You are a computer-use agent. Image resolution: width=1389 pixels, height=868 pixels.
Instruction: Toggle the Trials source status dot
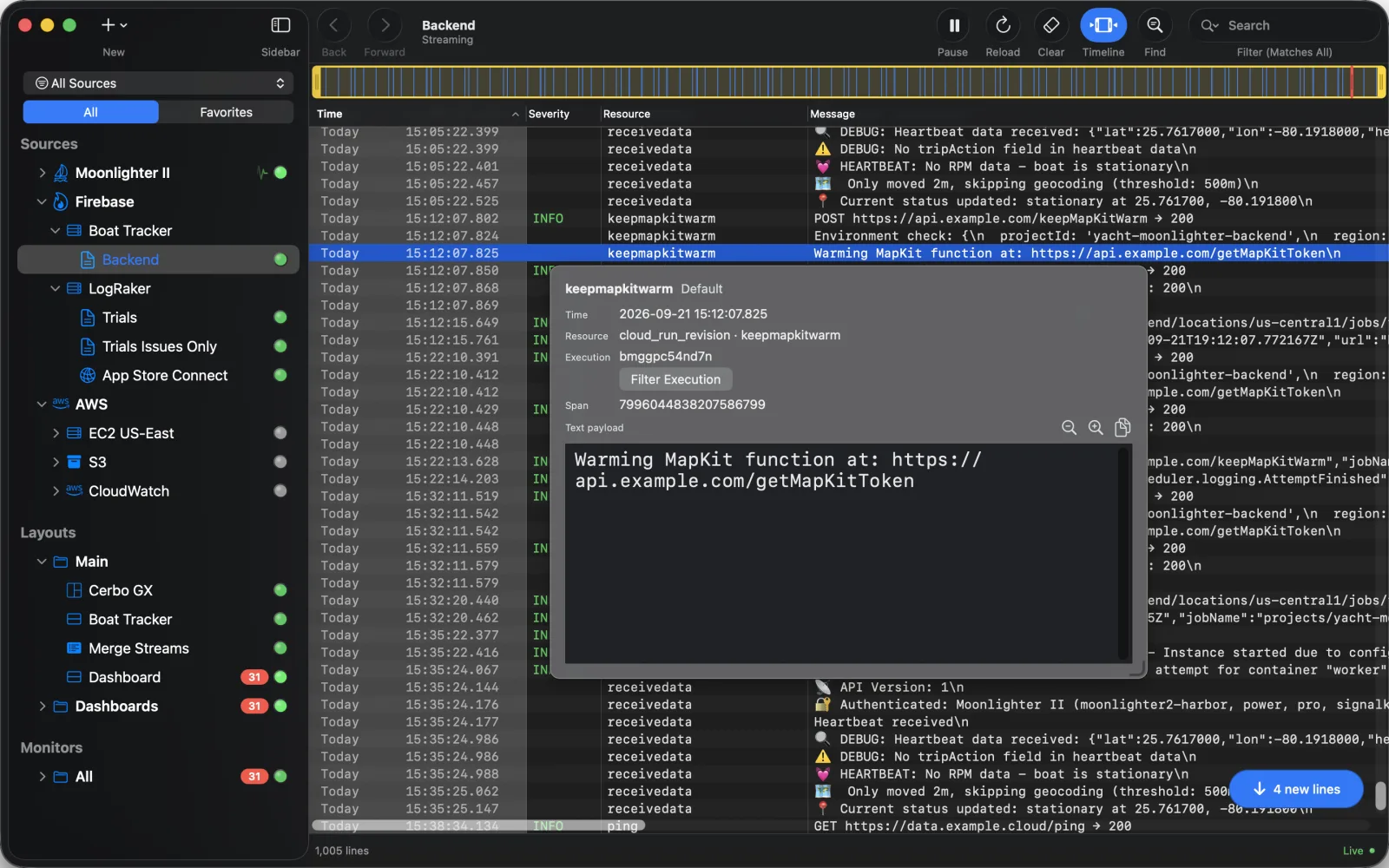[x=280, y=318]
